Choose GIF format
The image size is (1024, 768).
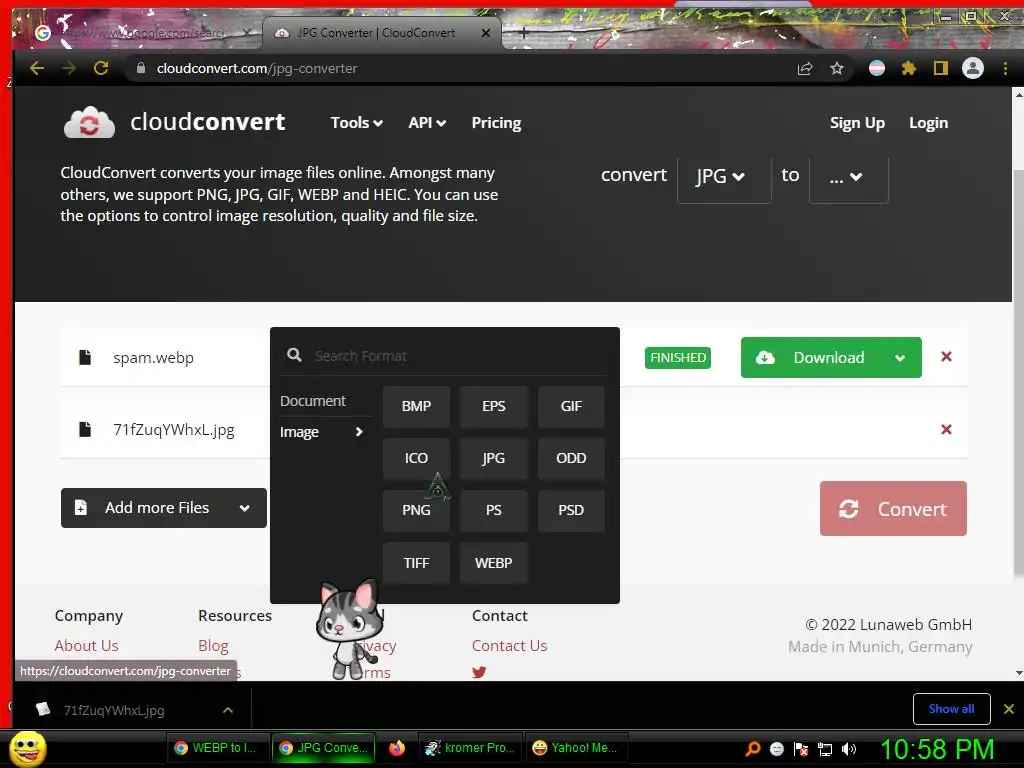point(571,406)
